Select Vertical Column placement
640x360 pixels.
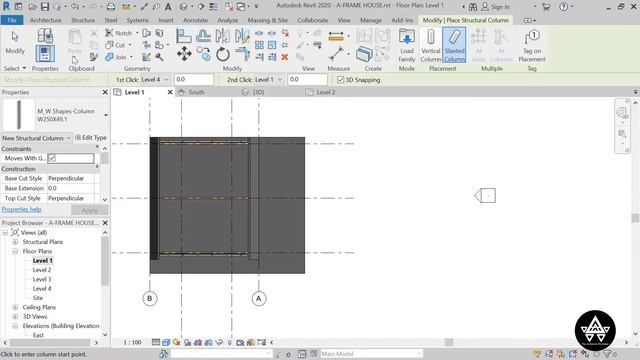click(x=431, y=45)
